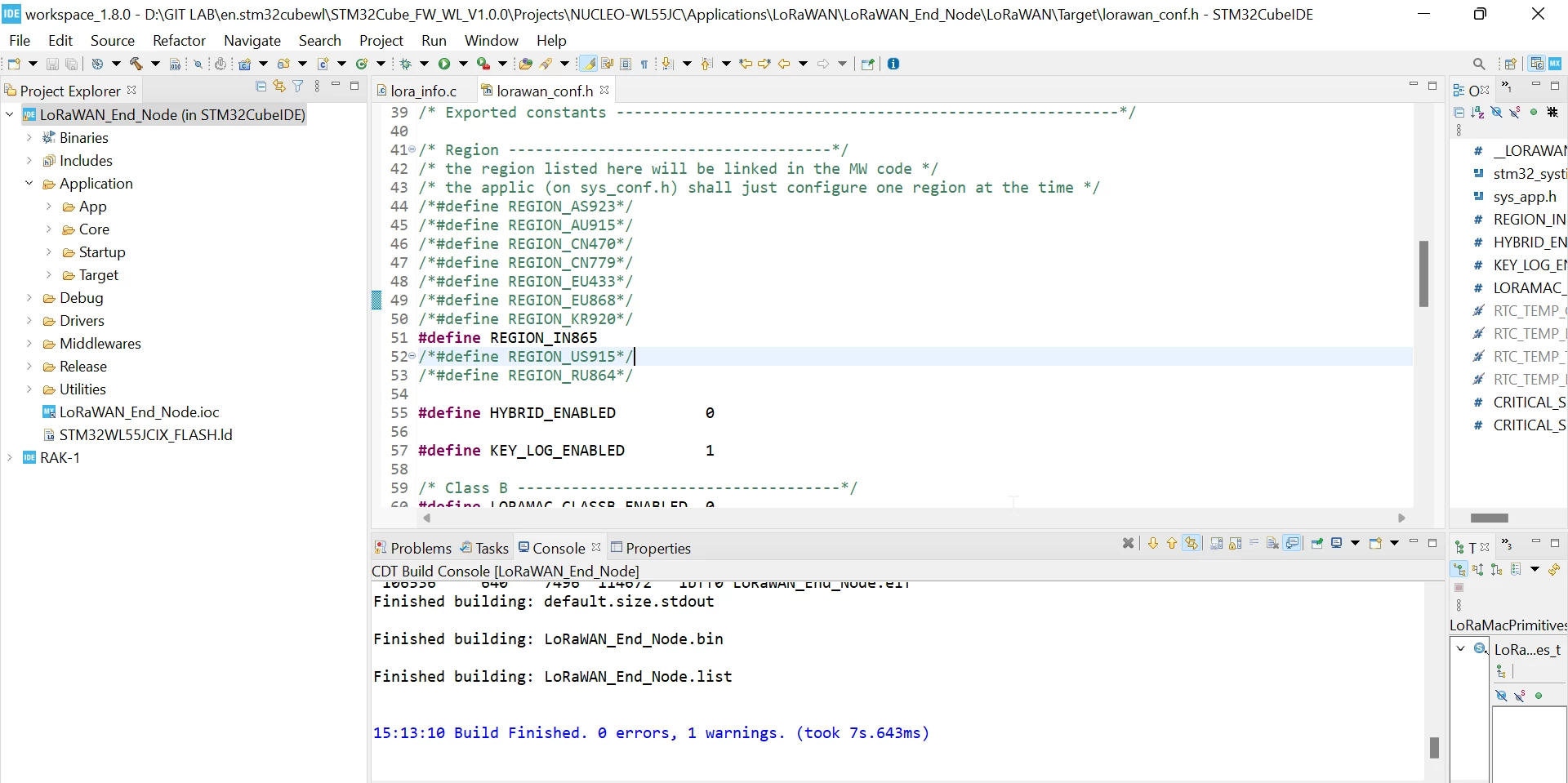Click the editor vertical scrollbar thumb

click(1423, 274)
